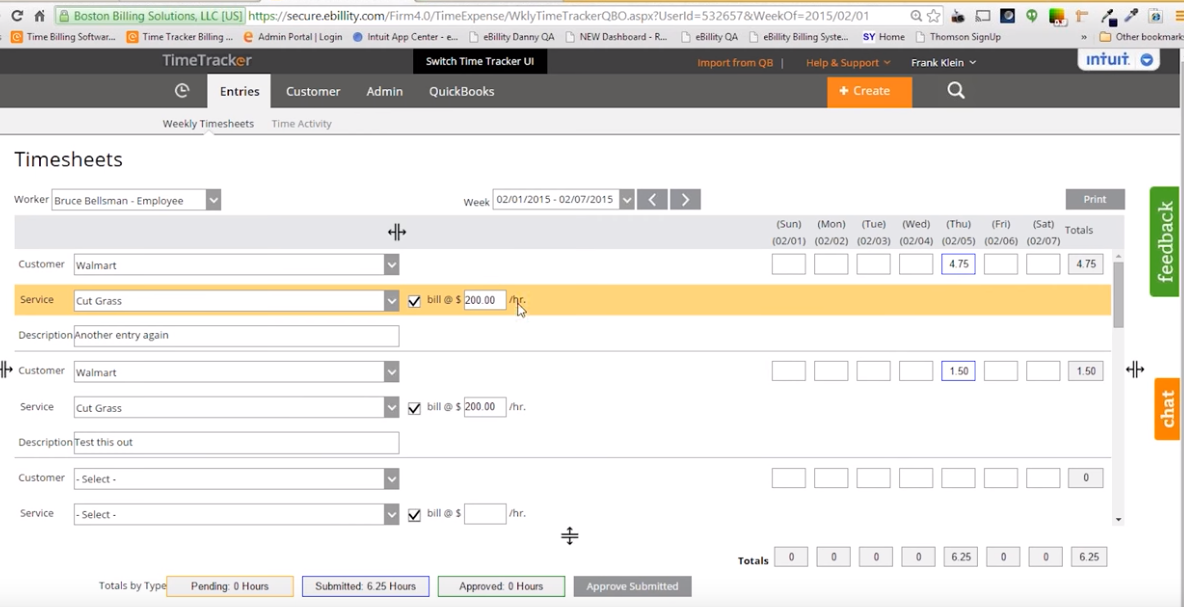Show more bookmarks with the chevron
The width and height of the screenshot is (1184, 607).
(x=1084, y=36)
